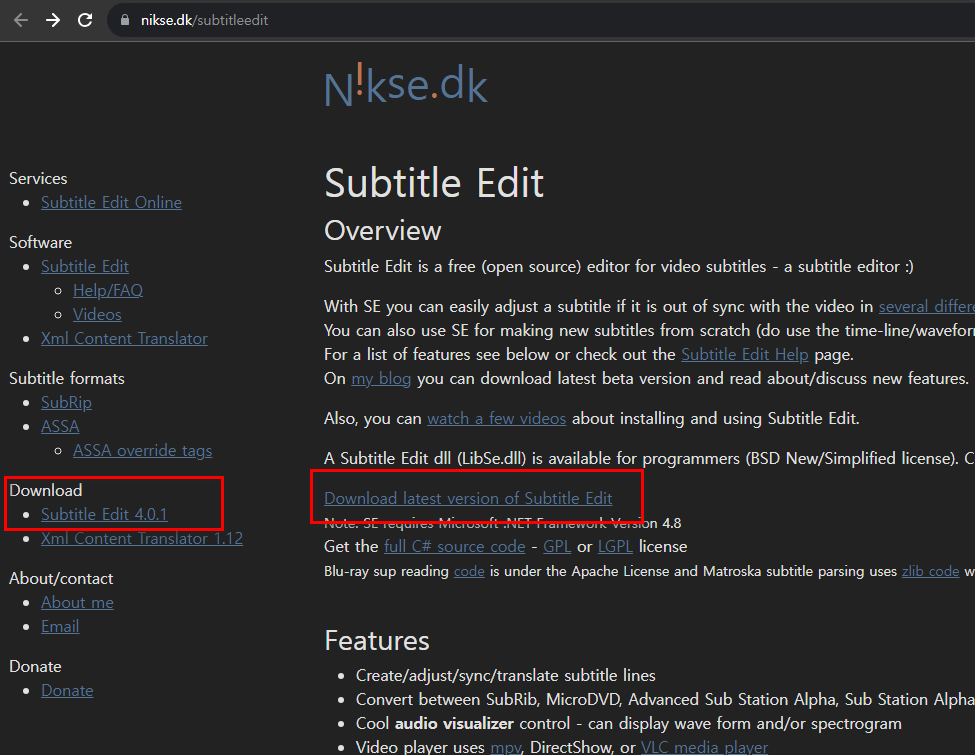975x755 pixels.
Task: Open the Donate link
Action: [x=67, y=690]
